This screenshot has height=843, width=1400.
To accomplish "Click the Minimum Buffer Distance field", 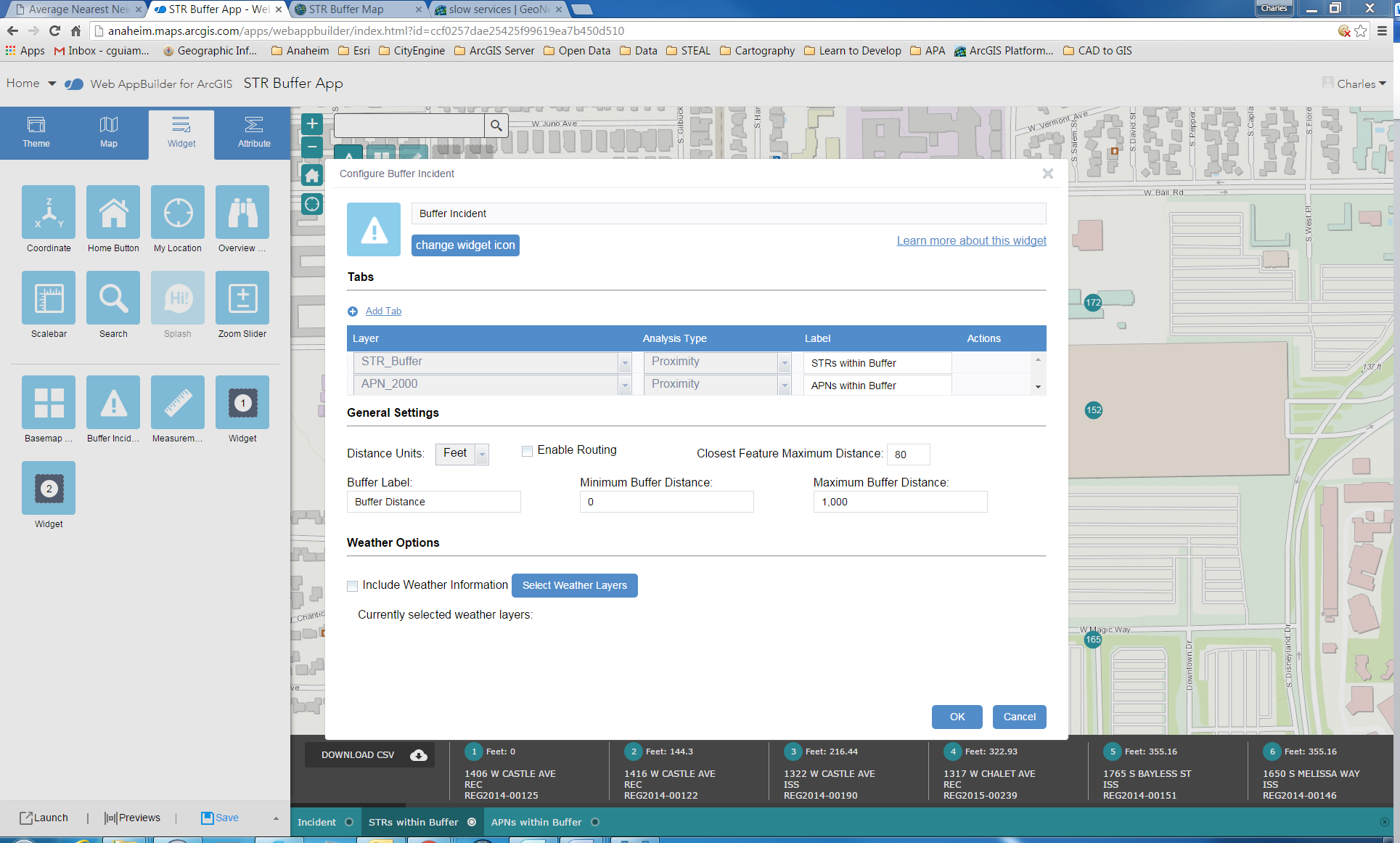I will pos(667,502).
